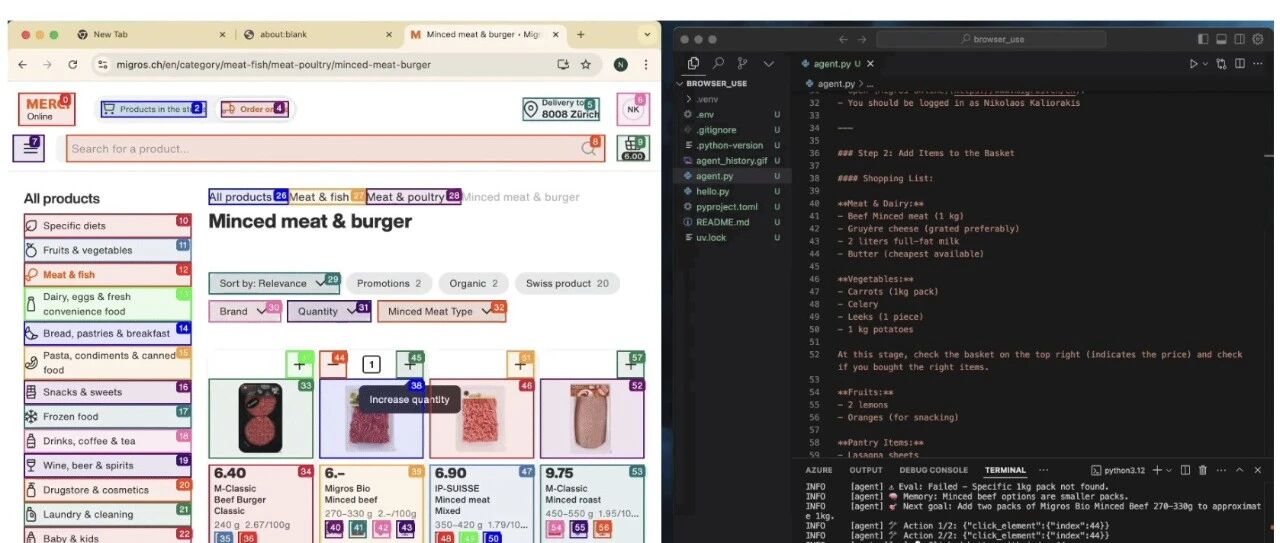Open pyproject.toml in the Explorer

727,207
